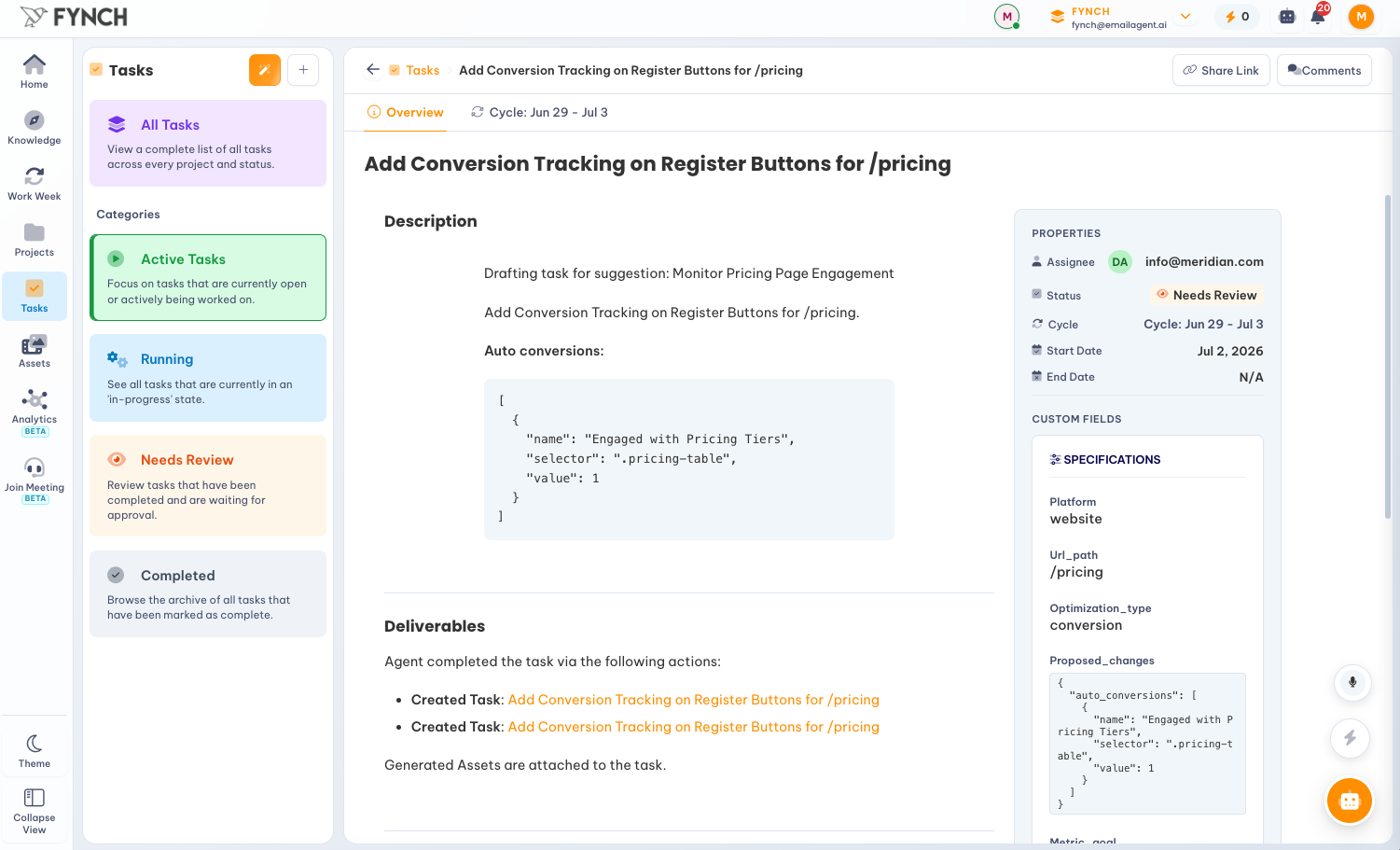Image resolution: width=1400 pixels, height=850 pixels.
Task: Select the Active Tasks category
Action: point(208,277)
